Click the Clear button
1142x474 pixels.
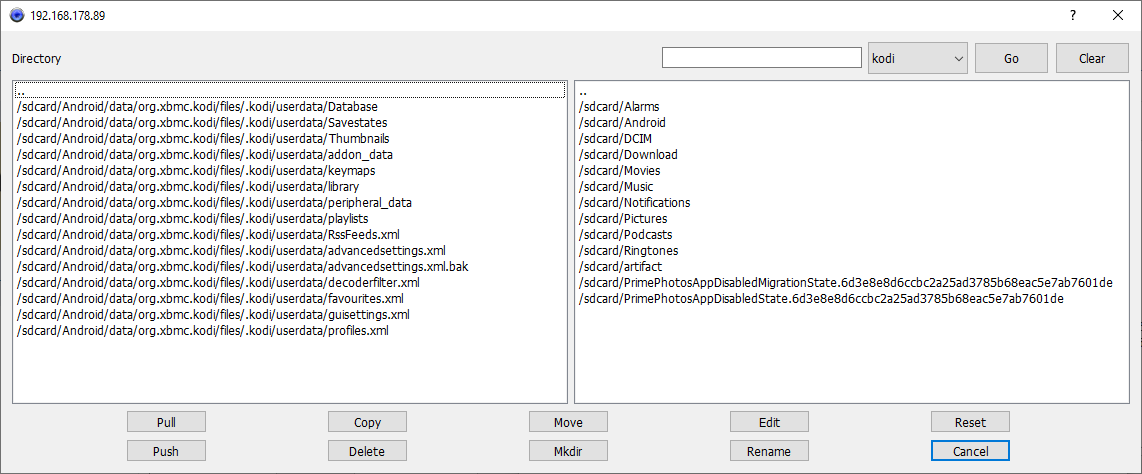(x=1092, y=58)
